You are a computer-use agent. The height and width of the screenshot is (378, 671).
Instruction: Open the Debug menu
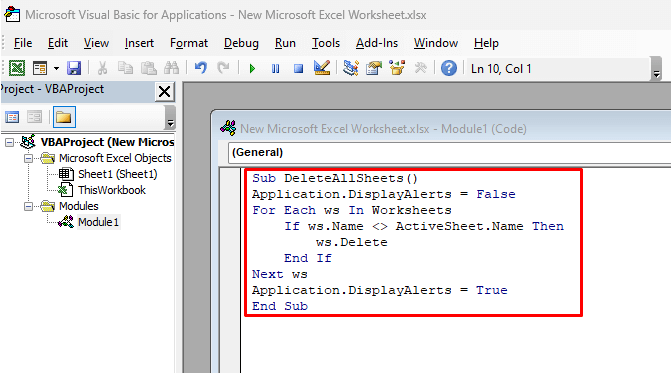point(241,43)
